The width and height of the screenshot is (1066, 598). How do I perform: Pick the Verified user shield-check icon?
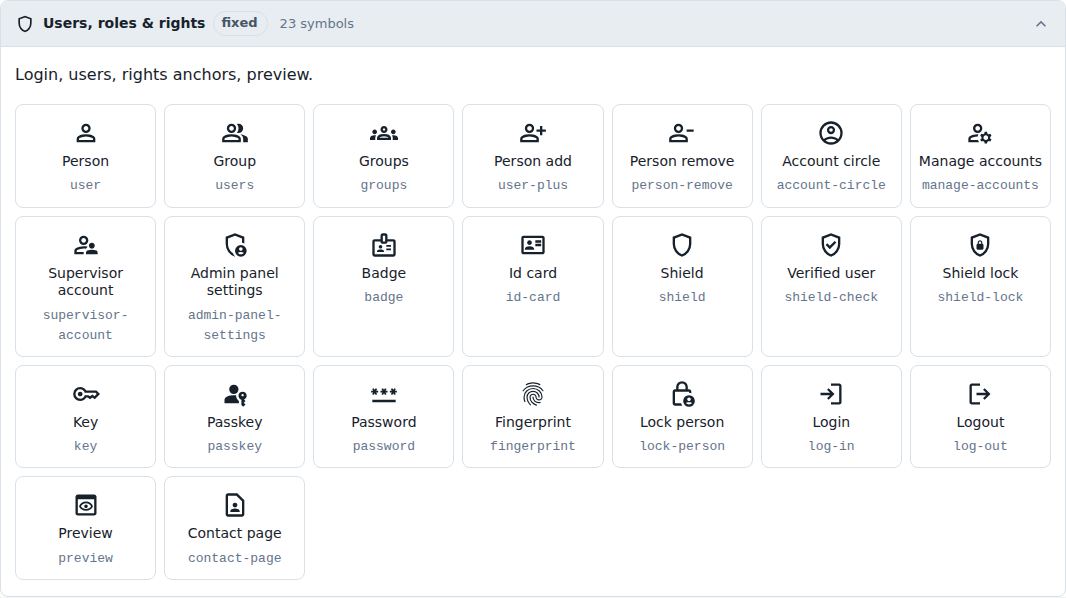click(x=831, y=245)
